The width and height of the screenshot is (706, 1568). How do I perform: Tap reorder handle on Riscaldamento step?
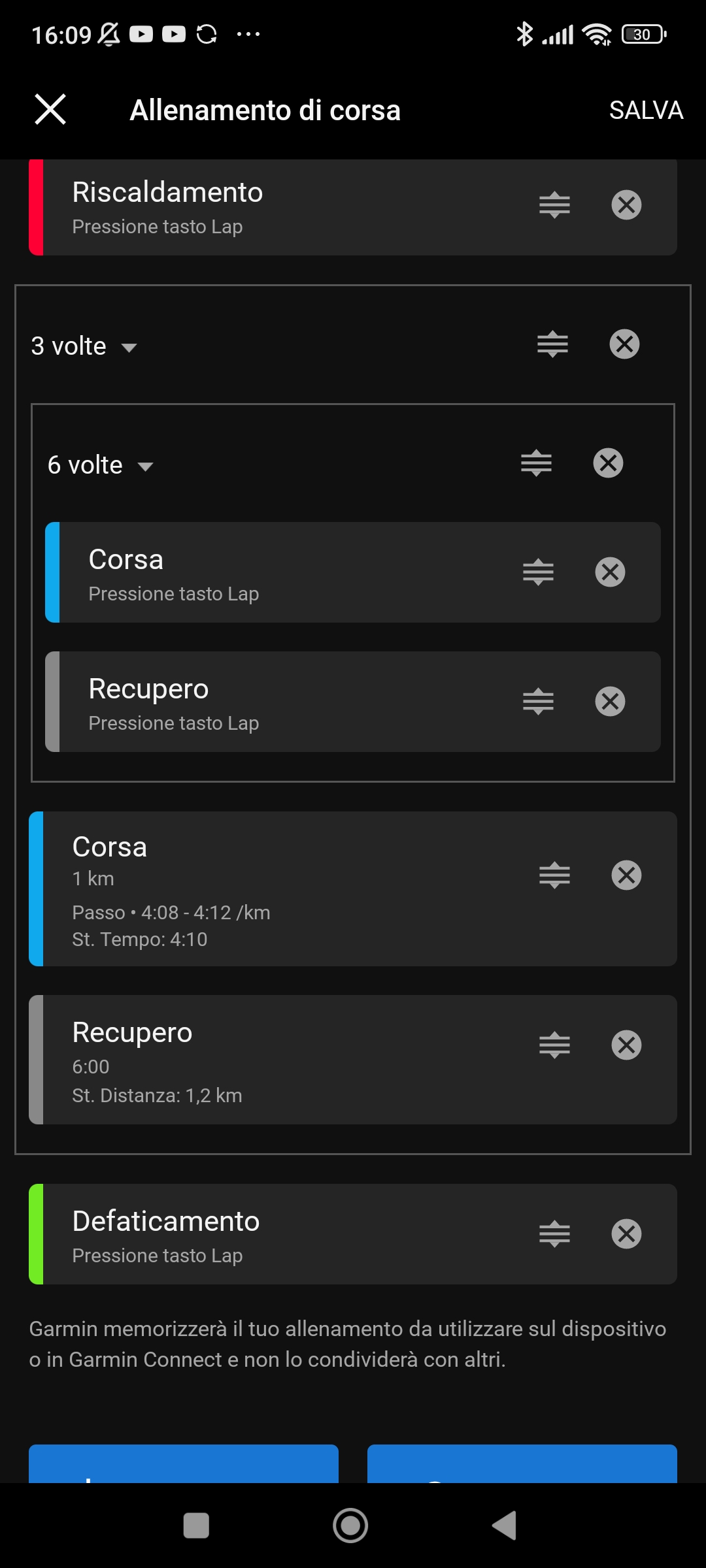click(x=554, y=205)
